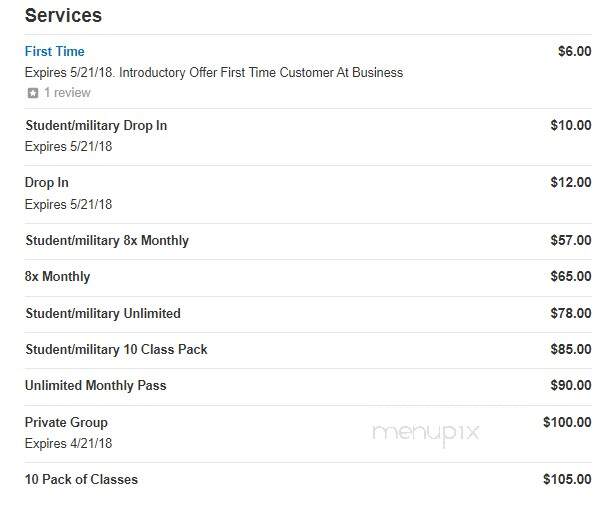
Task: Open the First Time service link
Action: coord(54,51)
